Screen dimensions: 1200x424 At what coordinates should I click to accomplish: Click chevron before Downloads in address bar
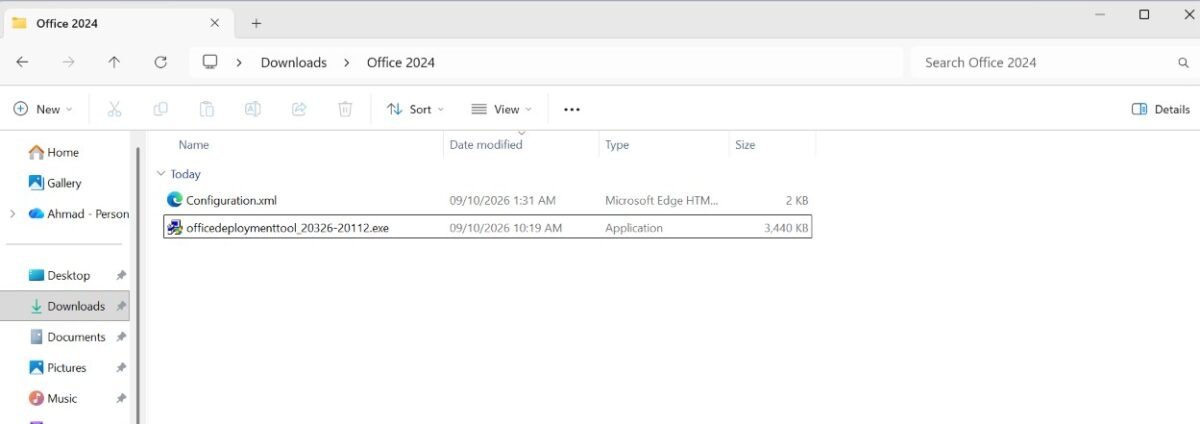[240, 62]
